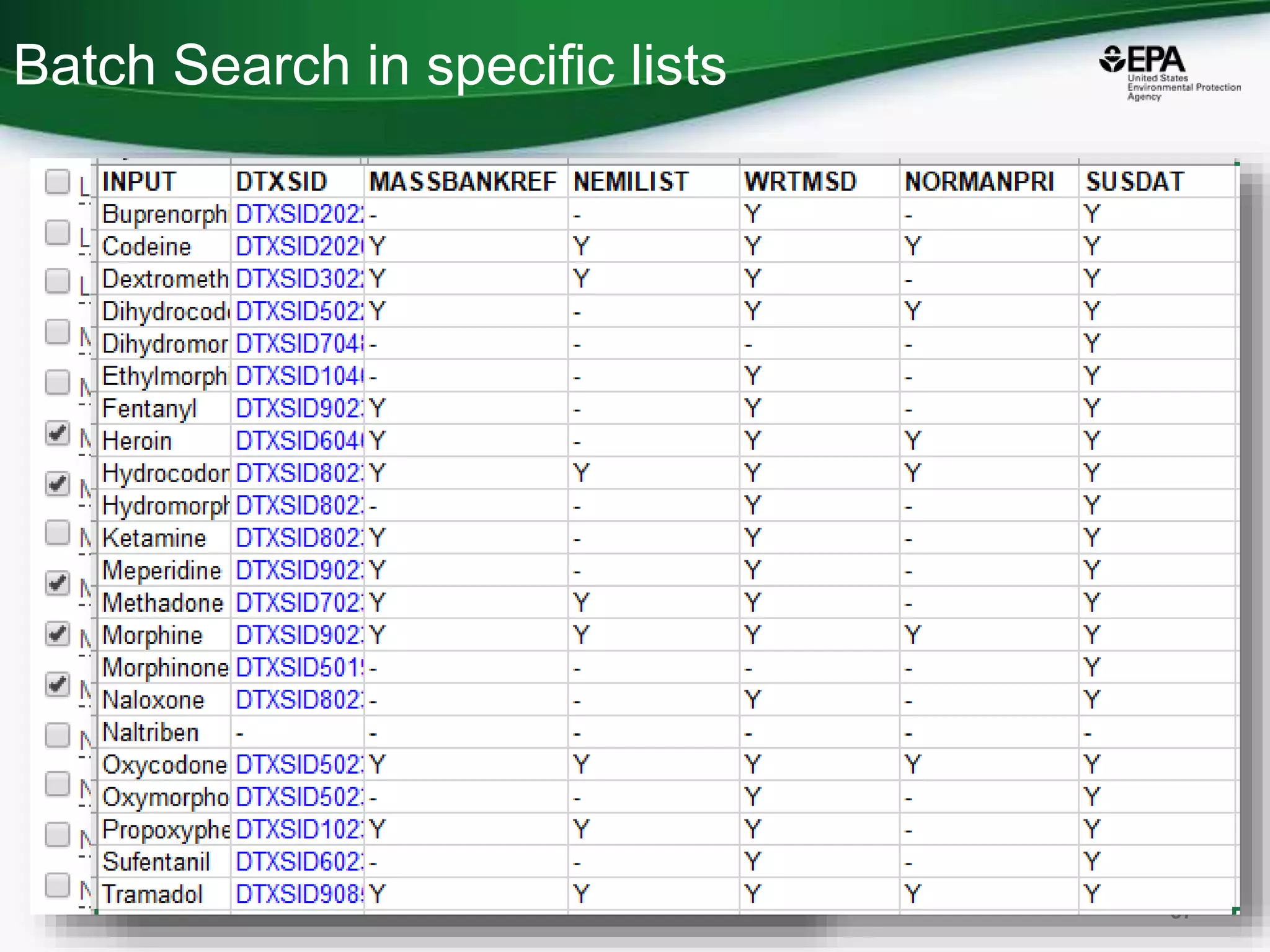1270x952 pixels.
Task: Click the Naloxone input cell
Action: coord(164,700)
